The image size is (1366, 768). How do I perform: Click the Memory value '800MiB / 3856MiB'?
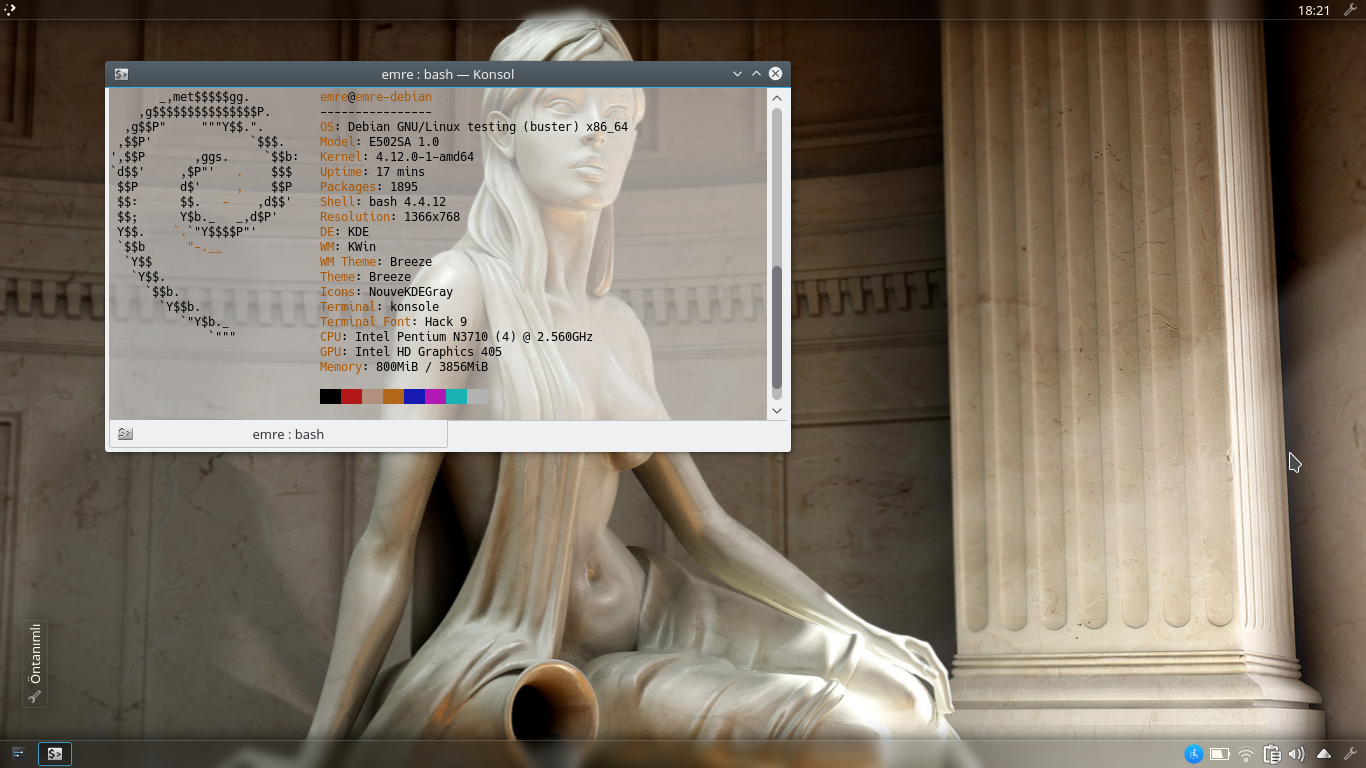click(x=432, y=367)
